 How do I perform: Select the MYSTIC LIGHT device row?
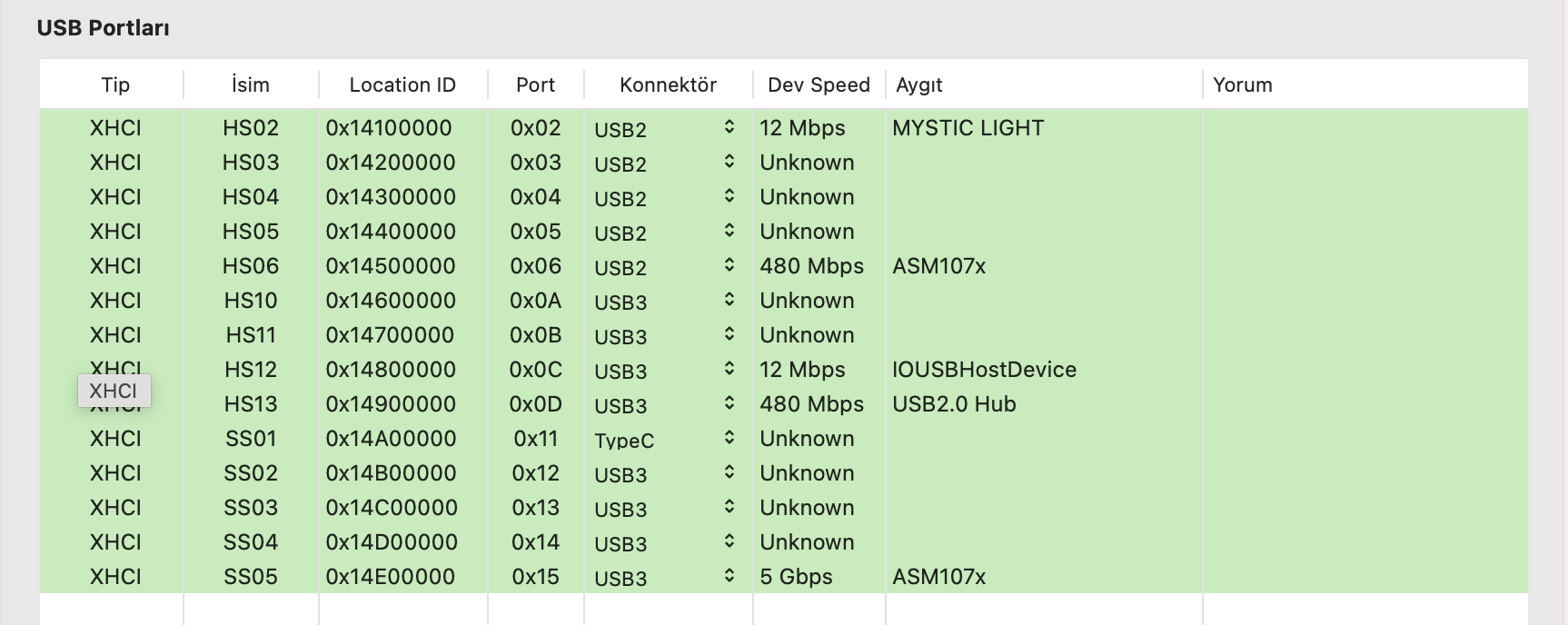(968, 128)
